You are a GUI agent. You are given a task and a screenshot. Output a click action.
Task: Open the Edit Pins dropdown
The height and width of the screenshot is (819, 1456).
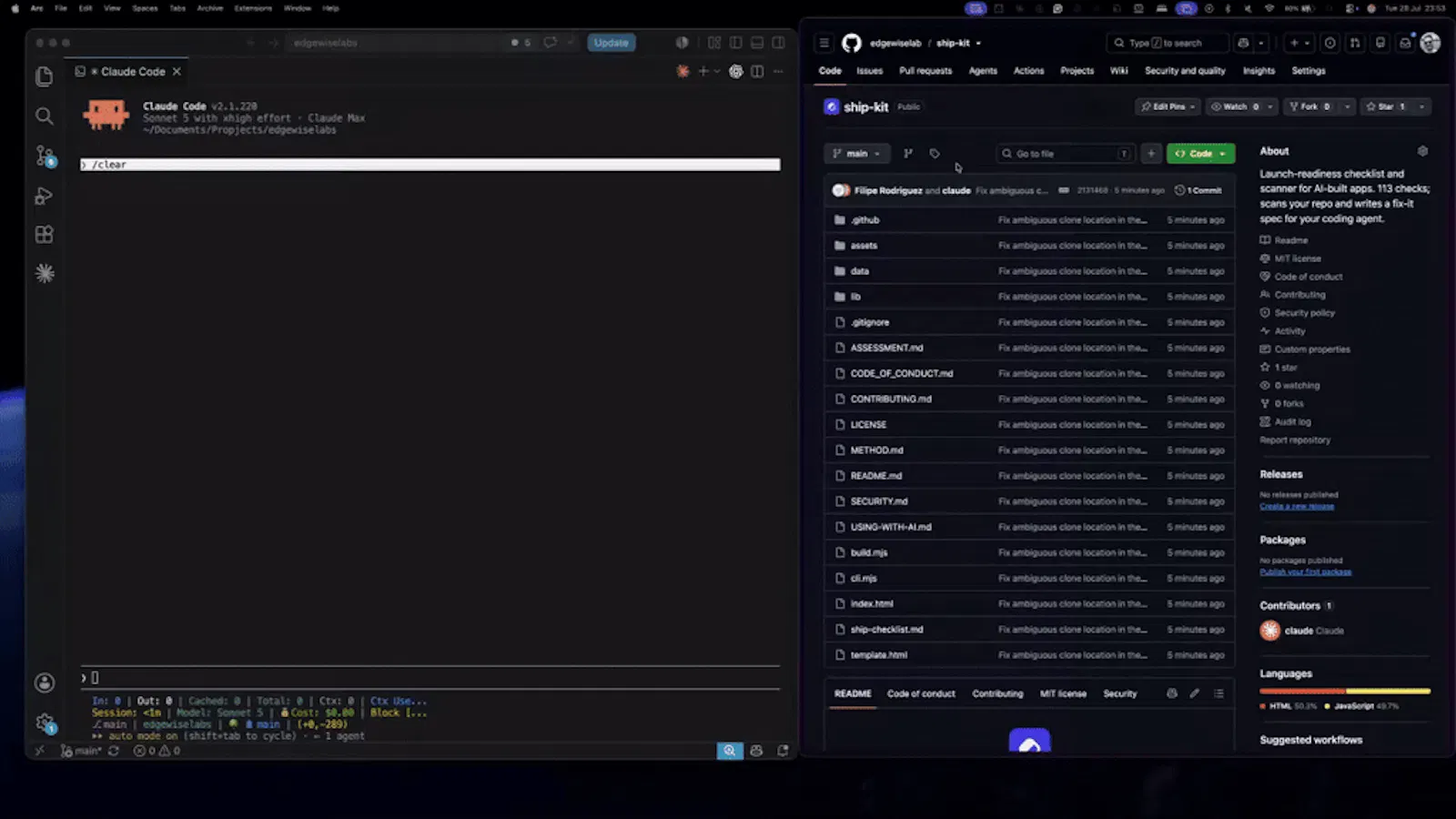click(1168, 106)
